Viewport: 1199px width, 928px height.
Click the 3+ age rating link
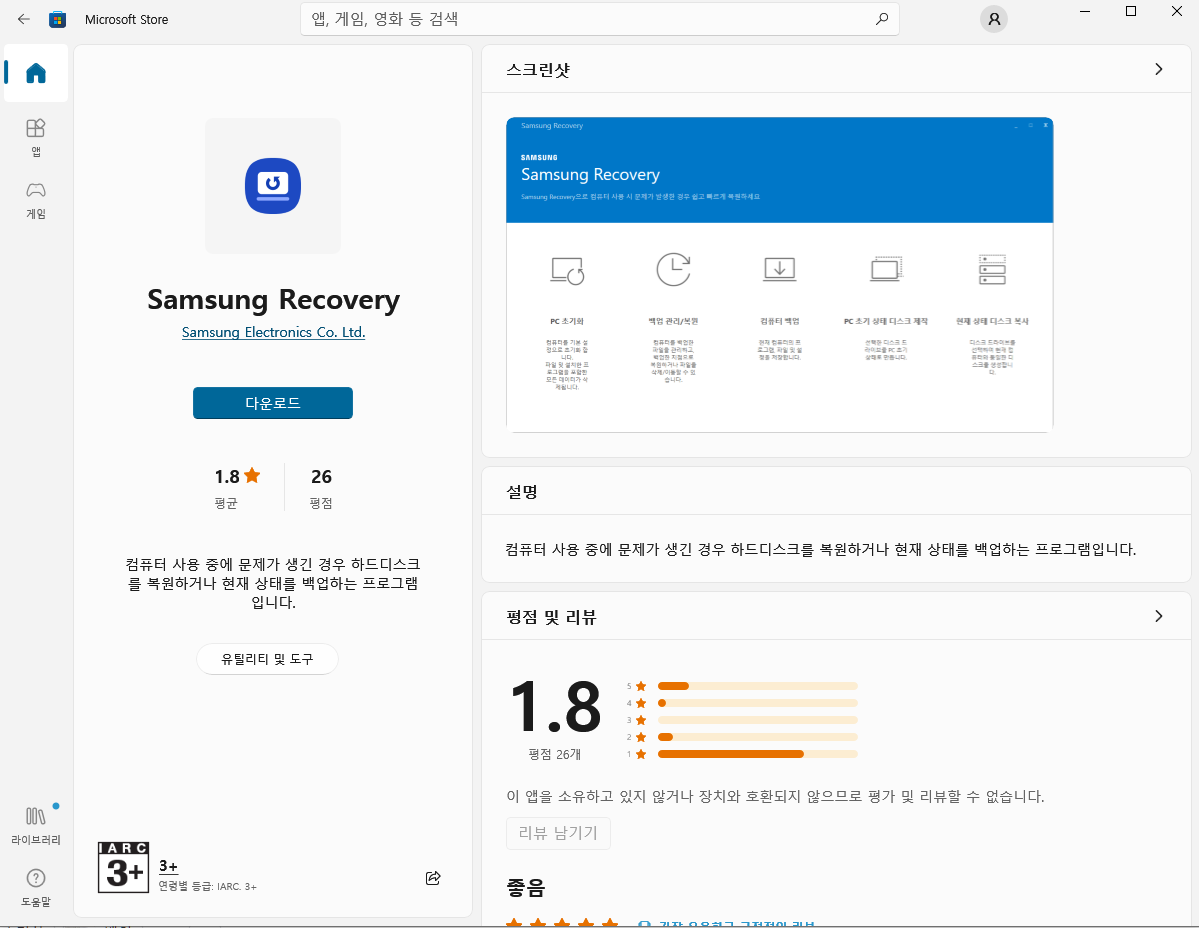pos(168,866)
